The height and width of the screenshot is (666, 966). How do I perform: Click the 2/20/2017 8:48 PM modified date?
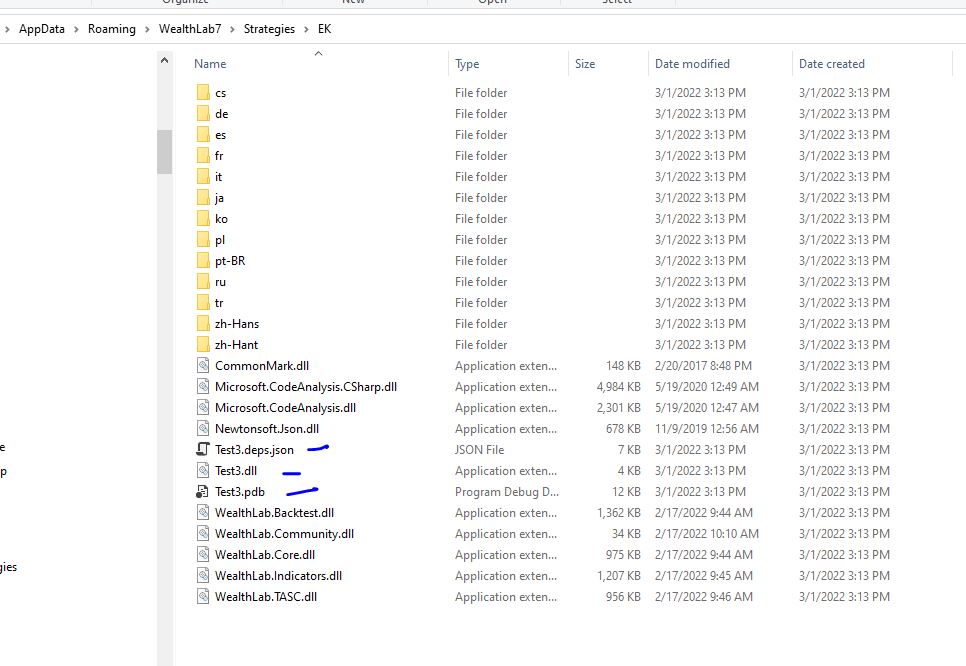(703, 366)
